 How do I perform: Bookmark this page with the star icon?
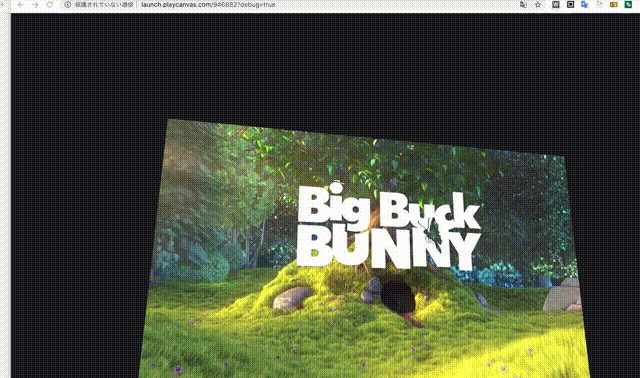[538, 5]
